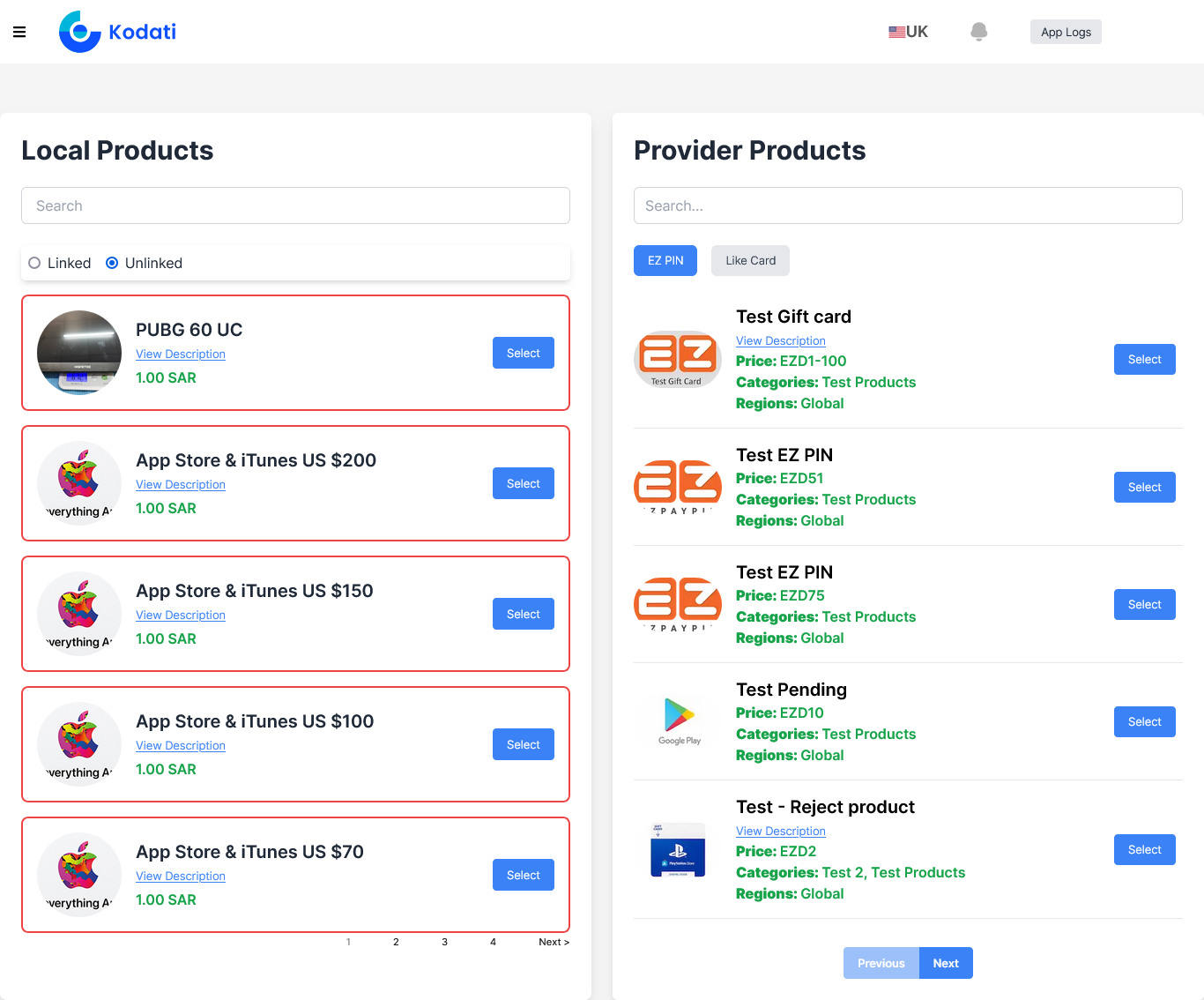Click the Price: EZD1-100 text
Screen dimensions: 1204x1000
[791, 361]
